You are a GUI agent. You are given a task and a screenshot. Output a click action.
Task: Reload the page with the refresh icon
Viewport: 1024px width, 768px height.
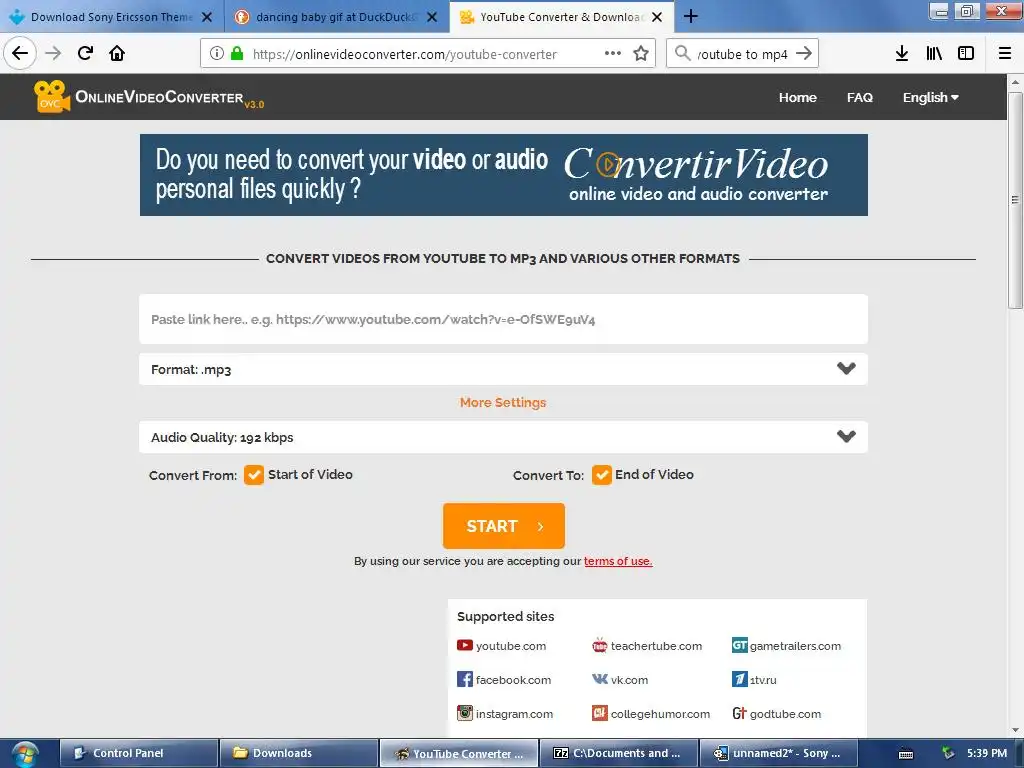click(x=85, y=53)
